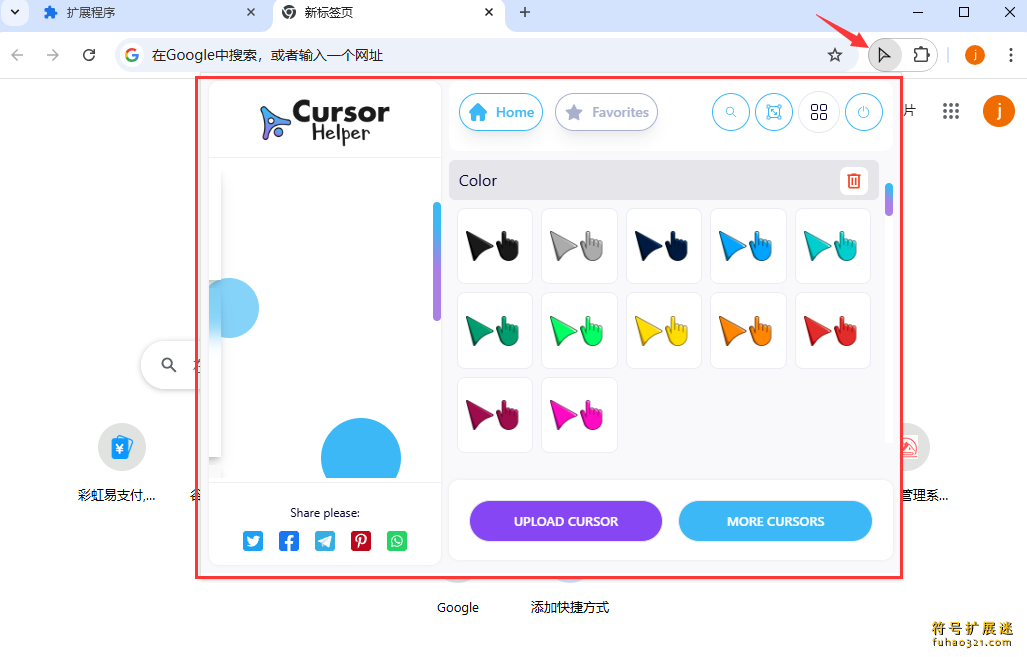Click the MORE CURSORS button
Viewport: 1027px width, 657px height.
tap(775, 521)
